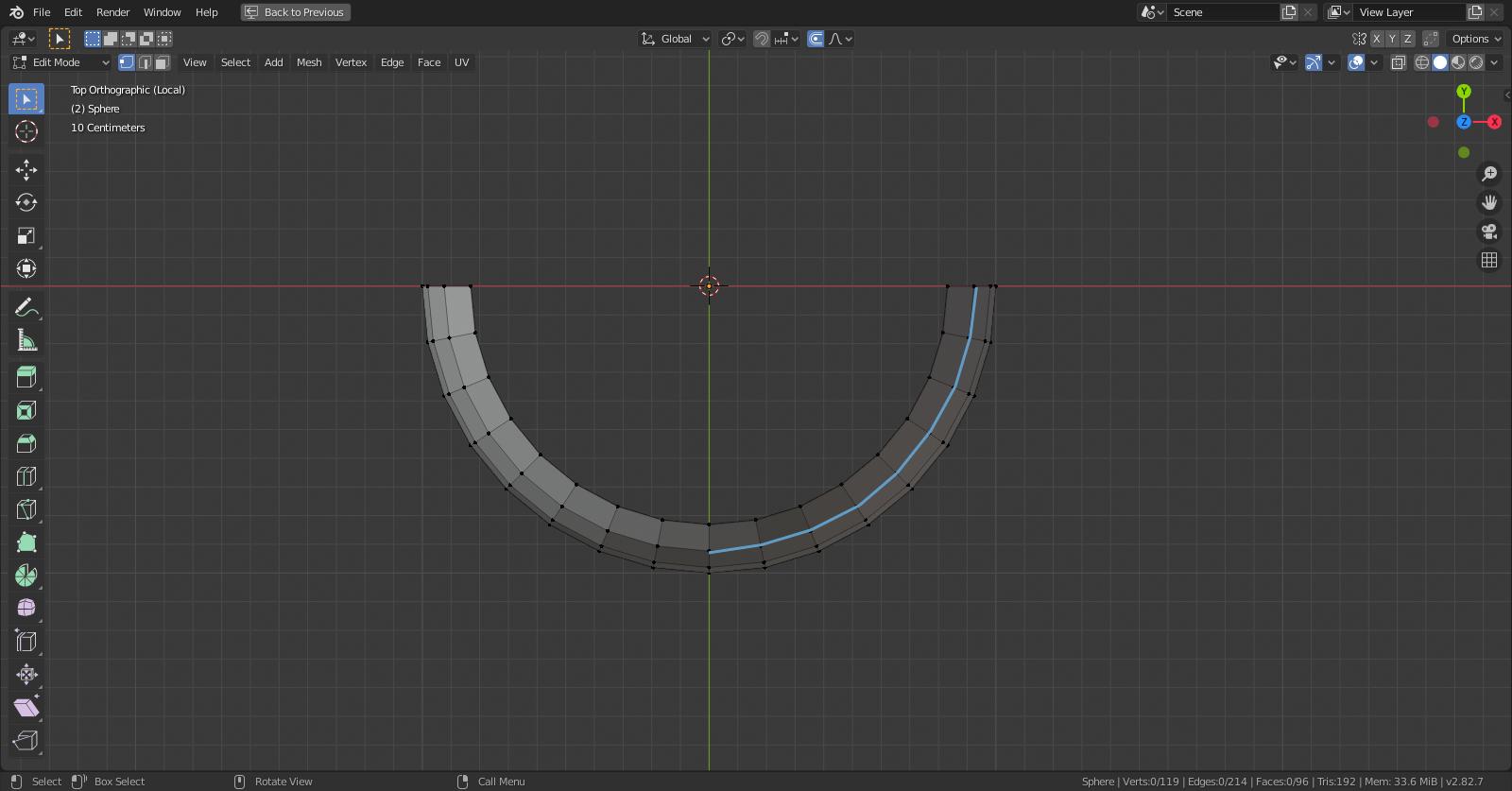Open the Vertex menu
This screenshot has height=791, width=1512.
coord(351,62)
